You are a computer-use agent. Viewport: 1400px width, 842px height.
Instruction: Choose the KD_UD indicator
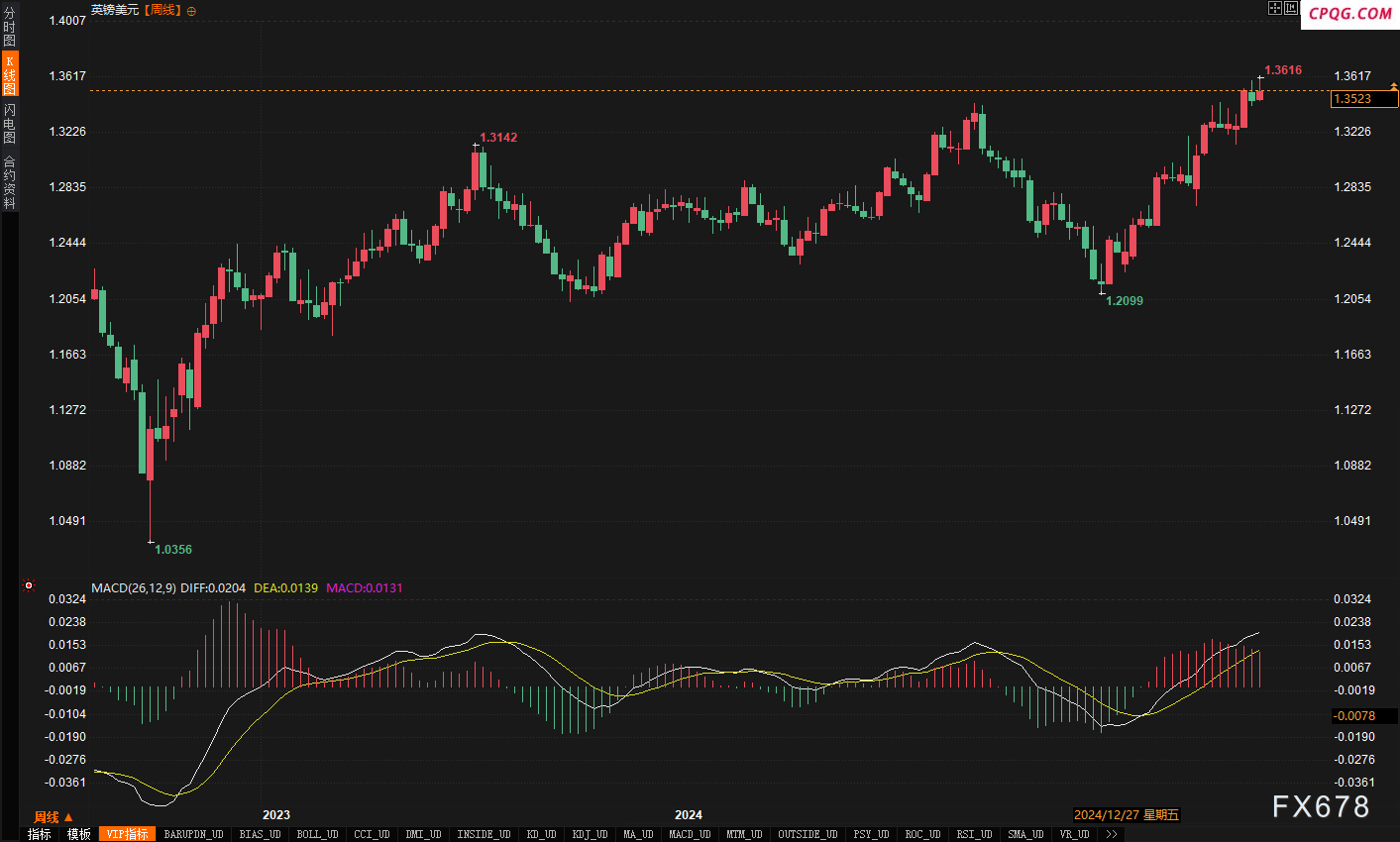click(x=541, y=834)
